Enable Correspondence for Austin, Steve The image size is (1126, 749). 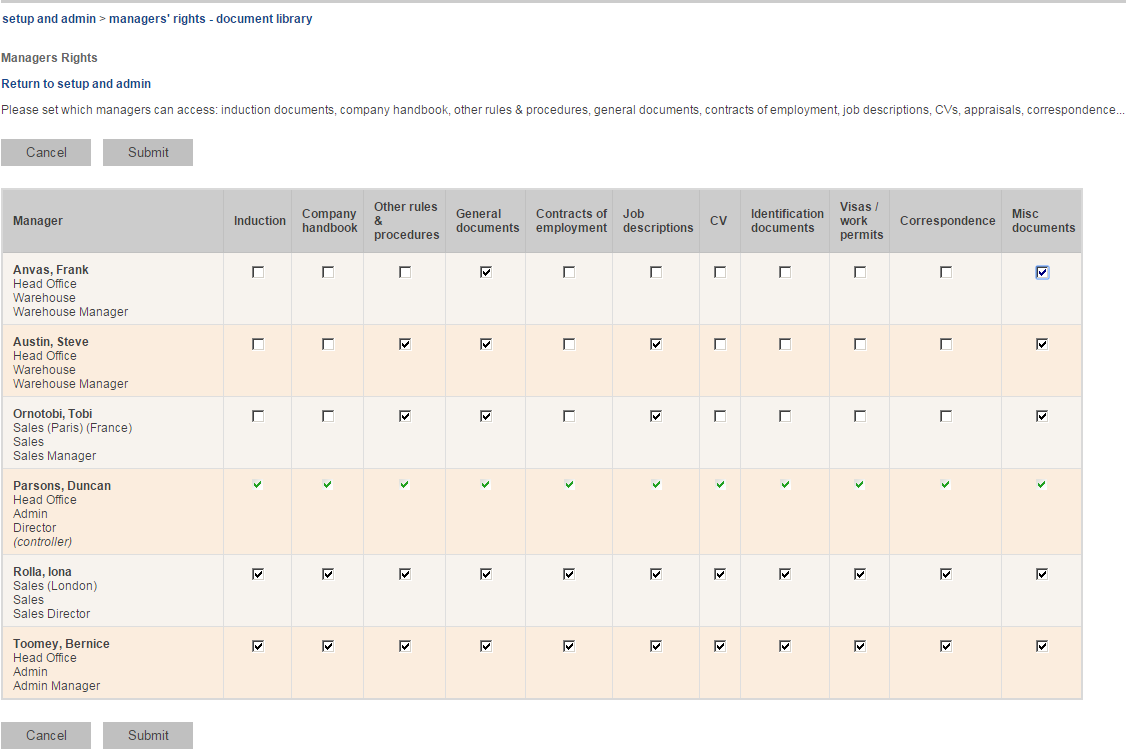[946, 344]
